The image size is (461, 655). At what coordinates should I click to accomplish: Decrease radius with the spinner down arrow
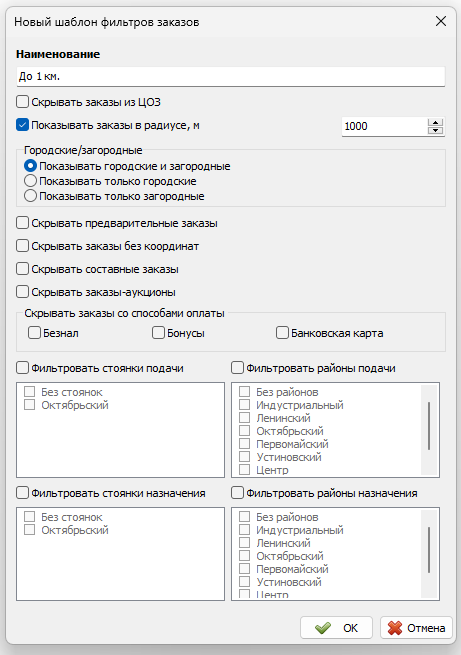click(x=436, y=130)
